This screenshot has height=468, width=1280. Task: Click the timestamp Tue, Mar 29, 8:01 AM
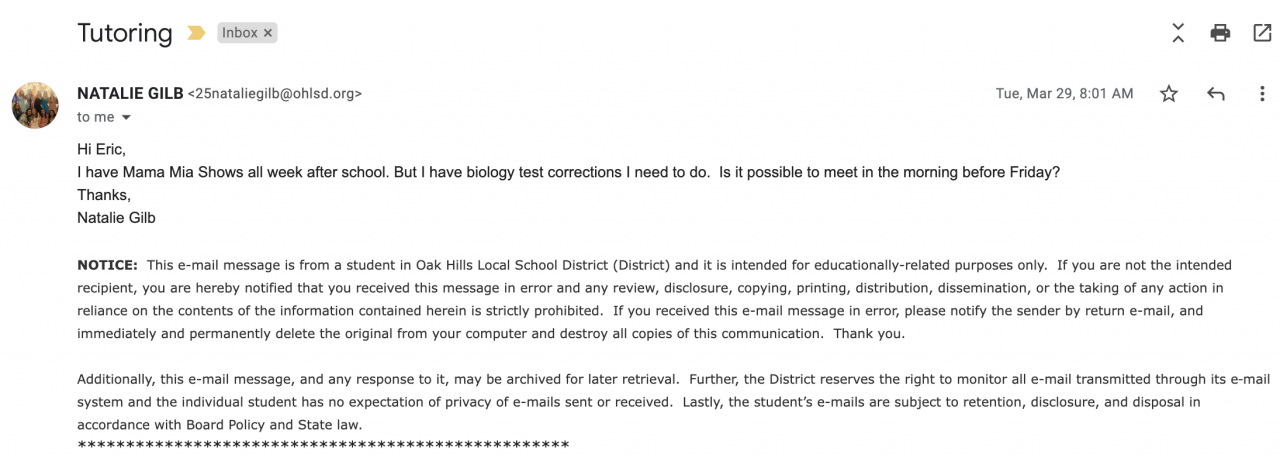(x=1064, y=94)
